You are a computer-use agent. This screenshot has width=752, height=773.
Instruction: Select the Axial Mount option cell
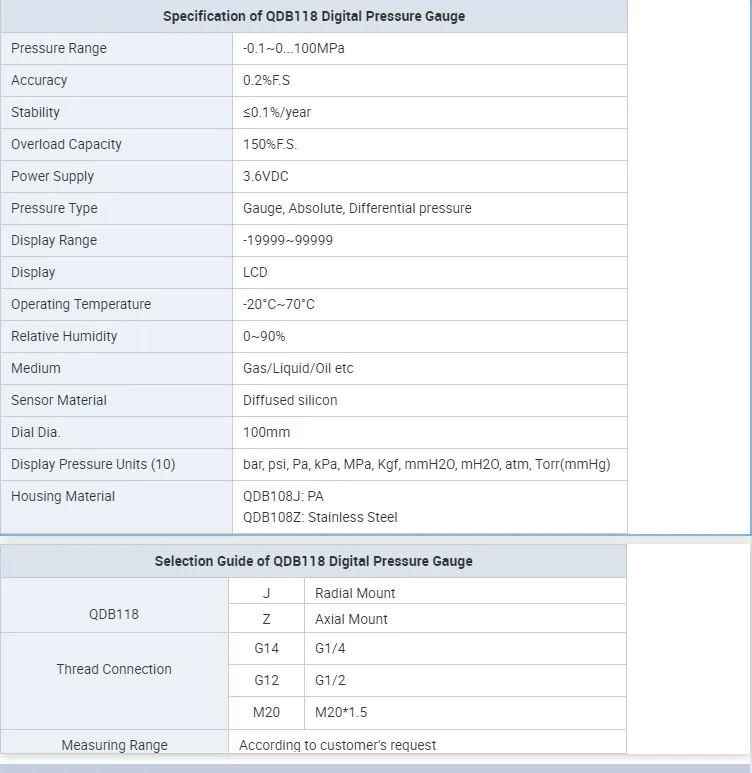(x=351, y=619)
